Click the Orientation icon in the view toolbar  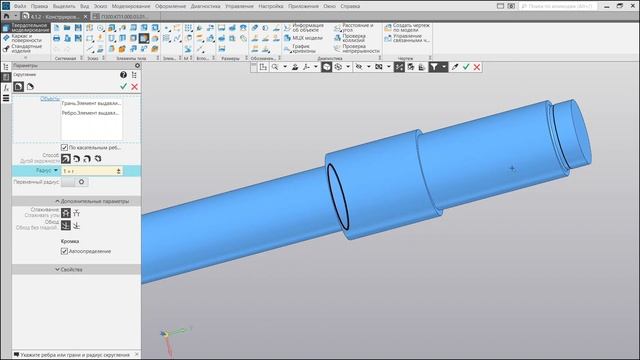click(263, 67)
